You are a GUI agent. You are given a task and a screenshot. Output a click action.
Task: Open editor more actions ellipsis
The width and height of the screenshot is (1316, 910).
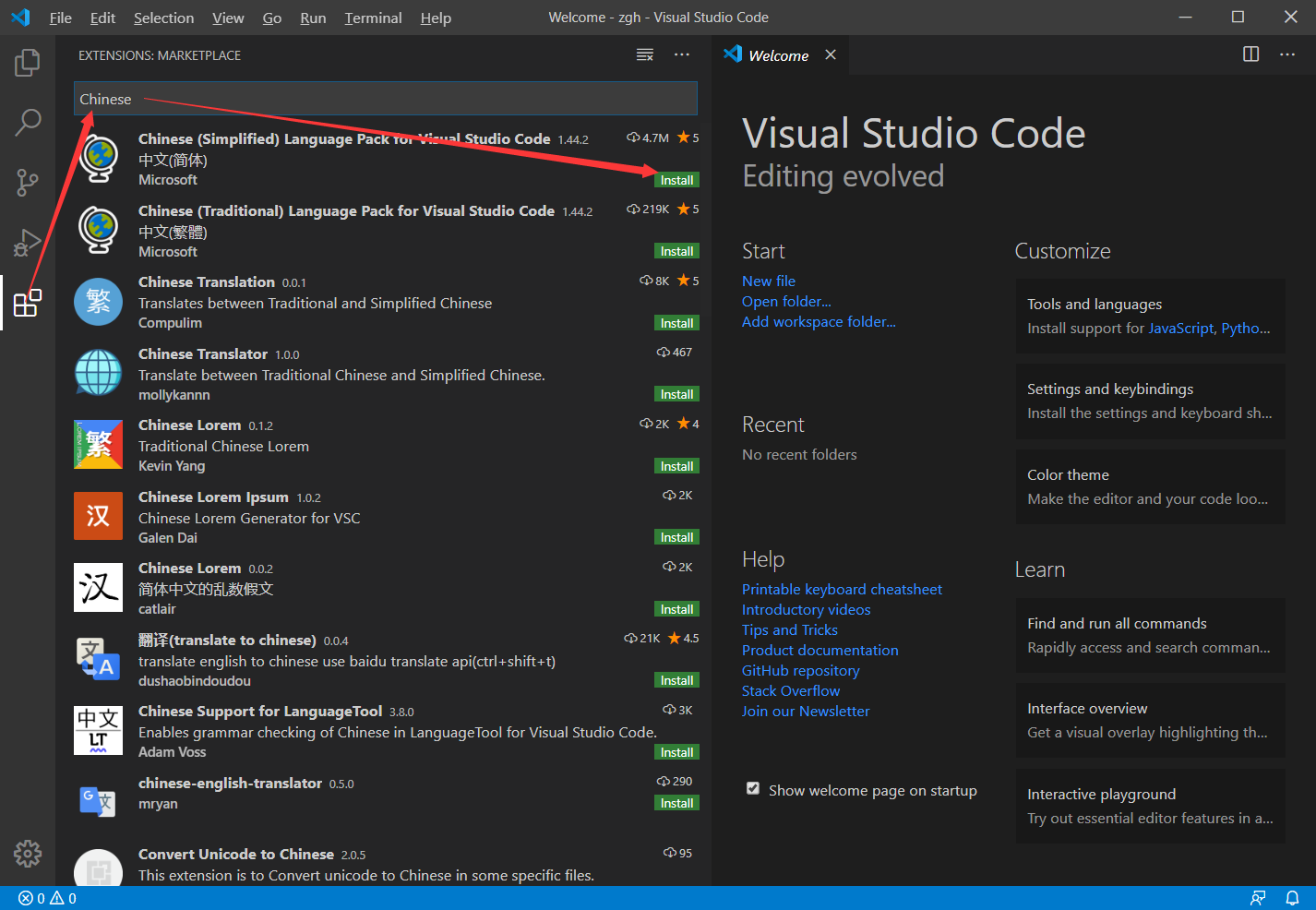(1287, 54)
